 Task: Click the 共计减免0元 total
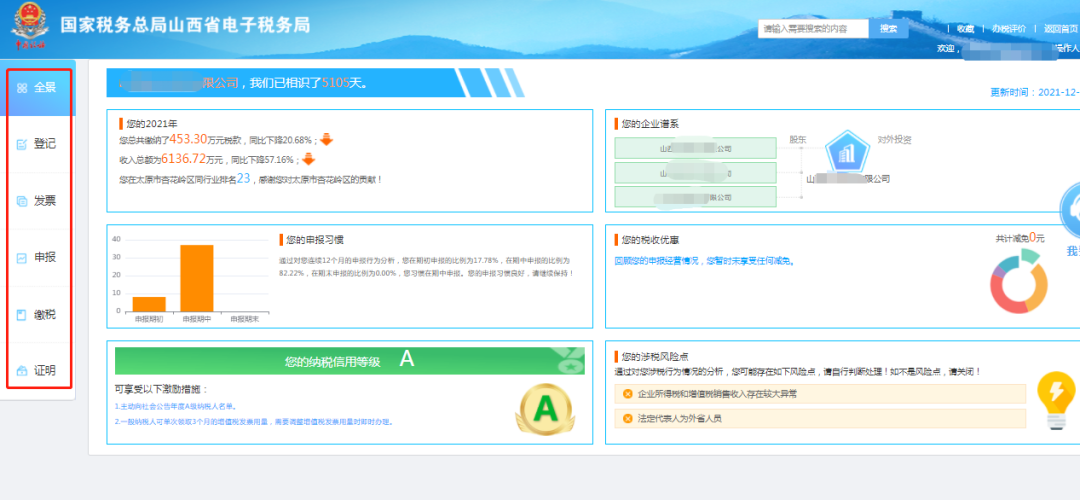[x=1019, y=238]
